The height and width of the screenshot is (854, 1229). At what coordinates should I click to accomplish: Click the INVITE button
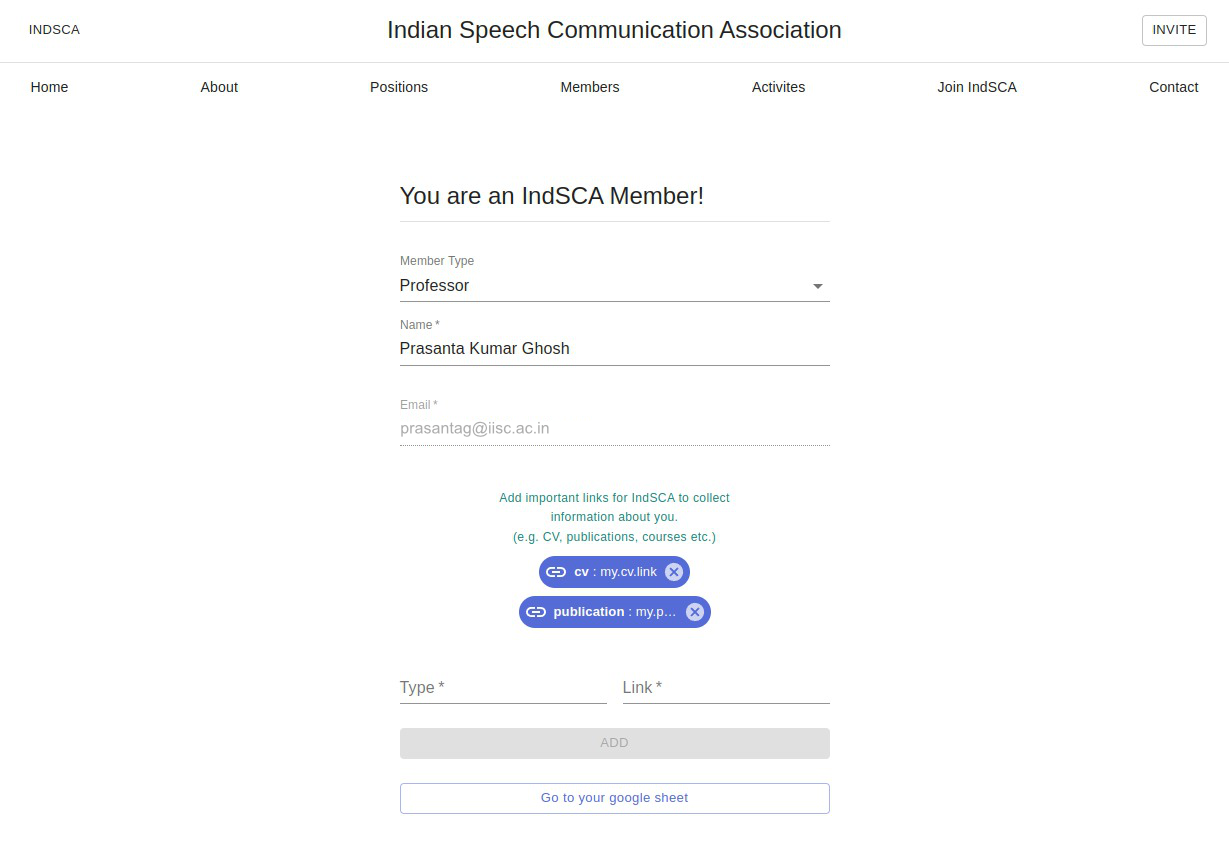click(1173, 30)
